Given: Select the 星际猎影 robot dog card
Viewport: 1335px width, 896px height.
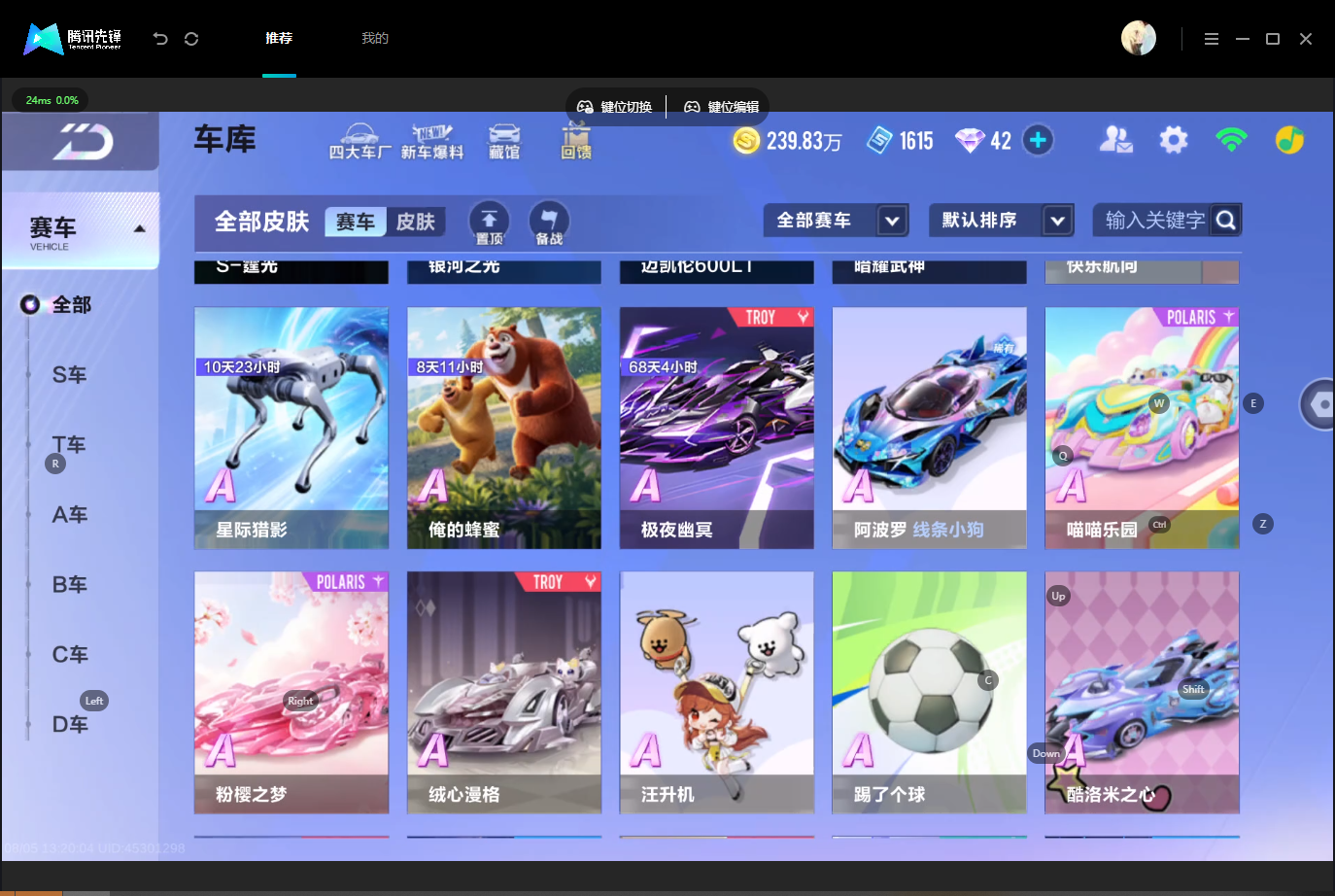Looking at the screenshot, I should tap(291, 429).
